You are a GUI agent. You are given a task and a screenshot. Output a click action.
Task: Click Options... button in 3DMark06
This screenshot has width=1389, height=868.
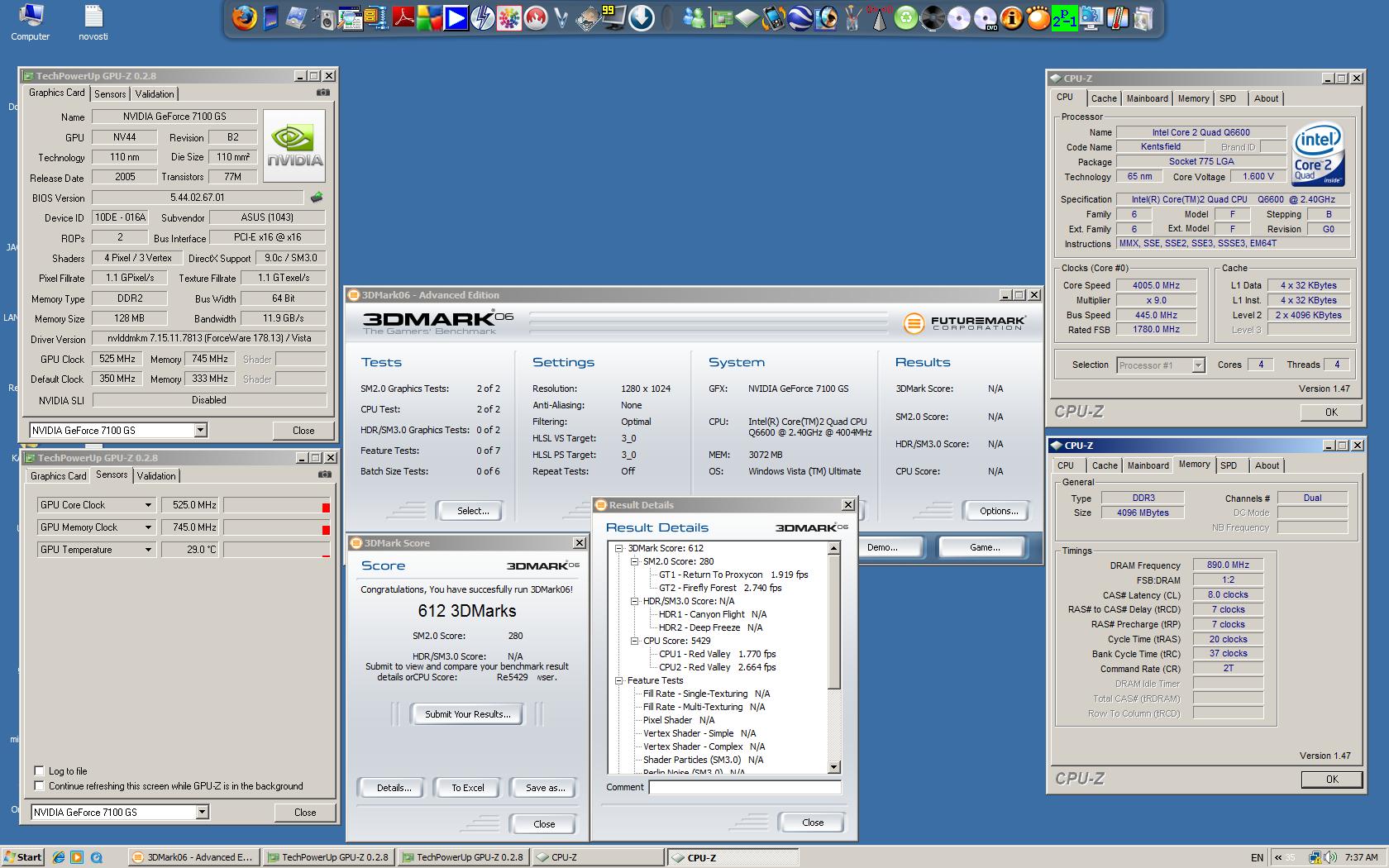[x=999, y=511]
